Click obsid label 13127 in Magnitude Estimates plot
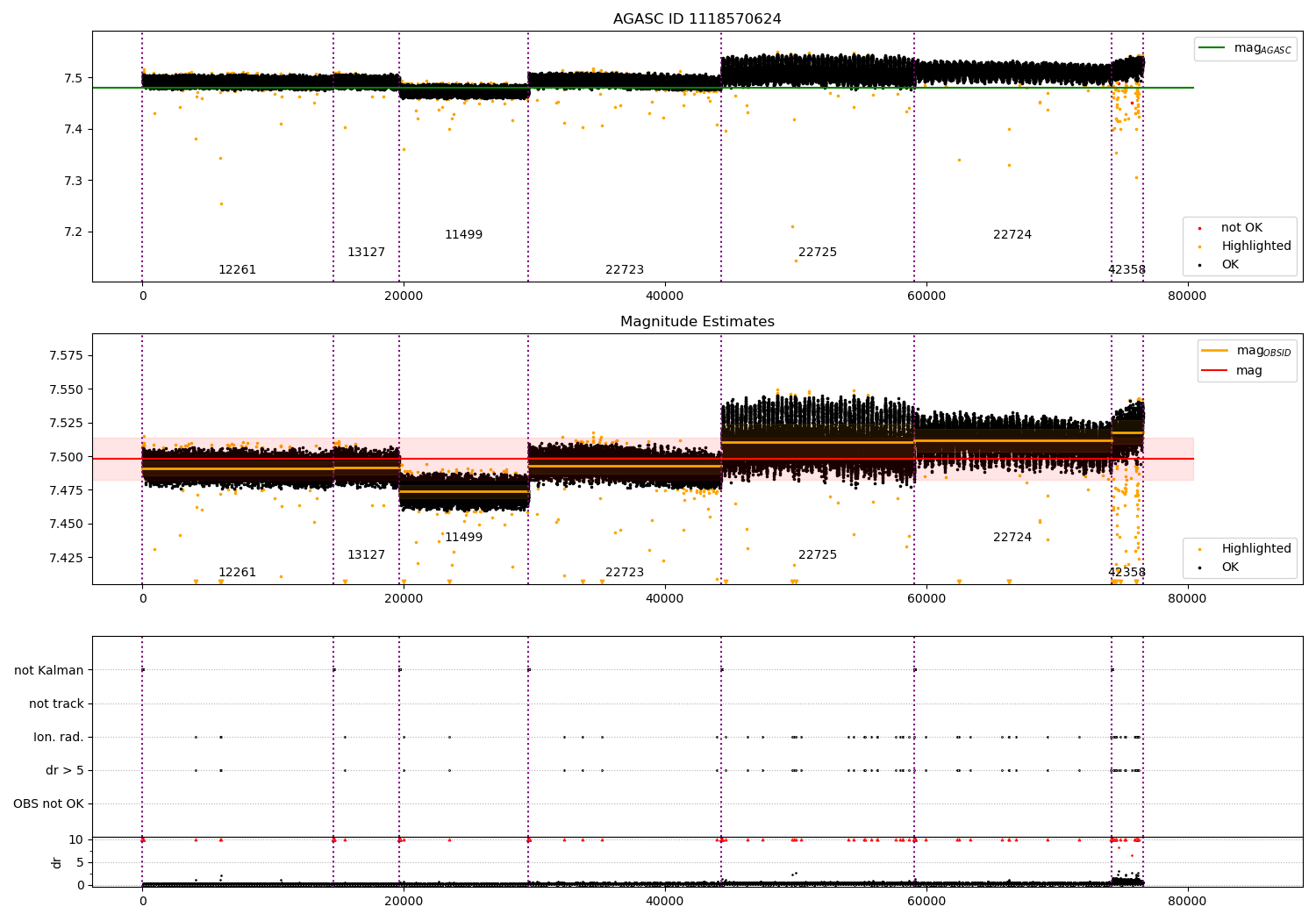1316x921 pixels. click(x=366, y=555)
